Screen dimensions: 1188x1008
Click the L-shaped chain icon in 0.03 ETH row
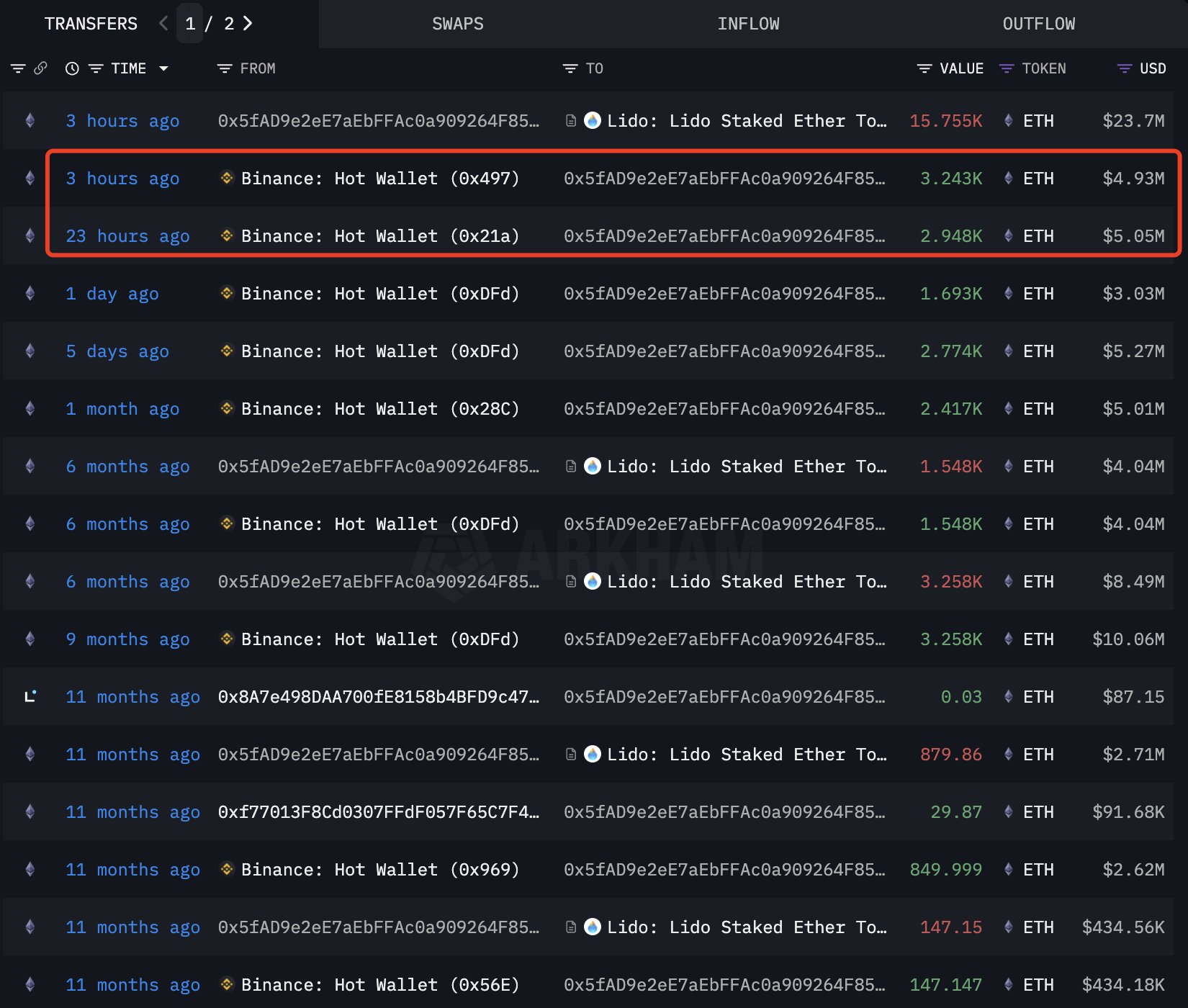(x=30, y=696)
